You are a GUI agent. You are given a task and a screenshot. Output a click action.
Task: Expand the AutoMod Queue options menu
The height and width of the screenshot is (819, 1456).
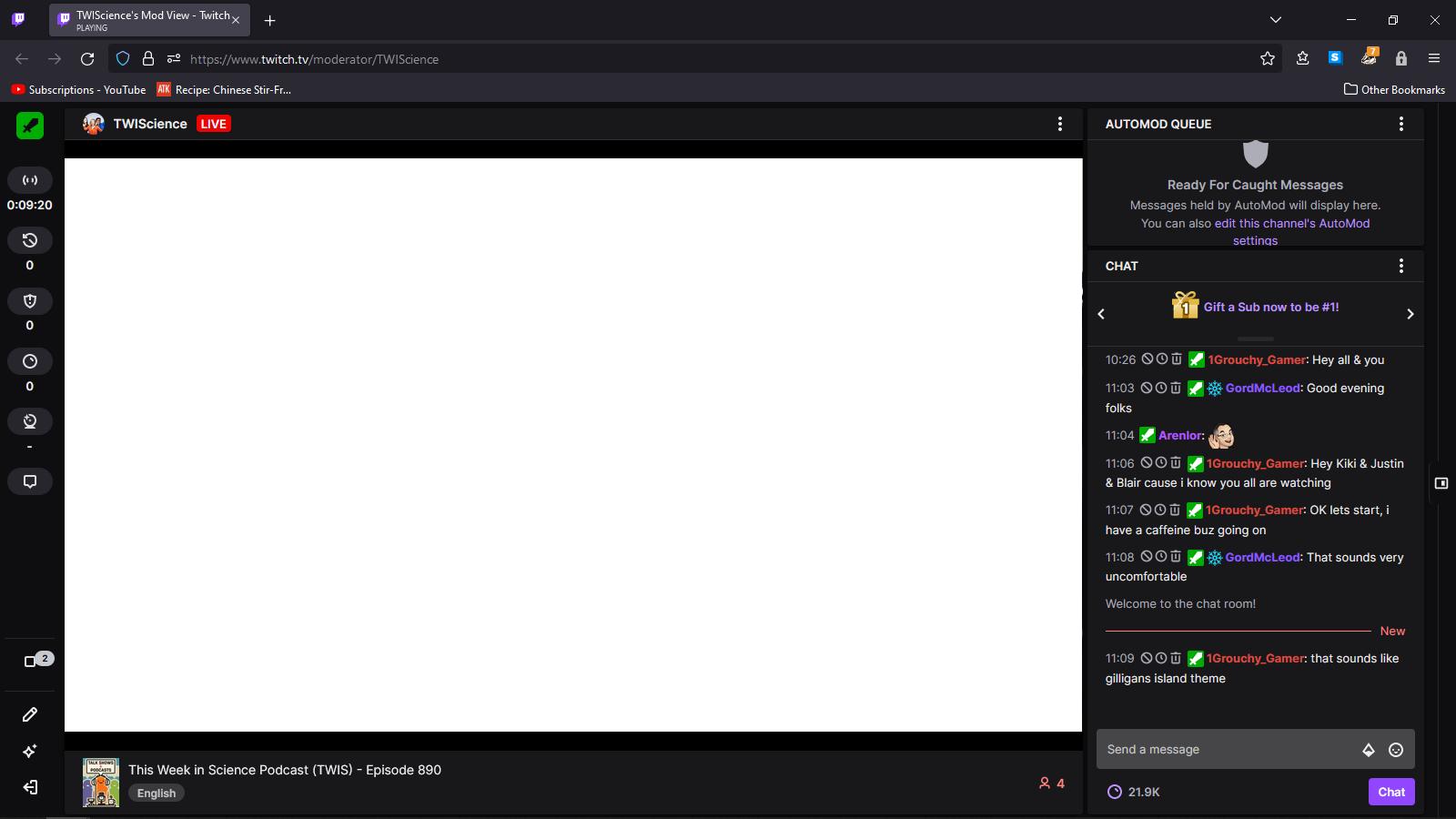(1402, 124)
